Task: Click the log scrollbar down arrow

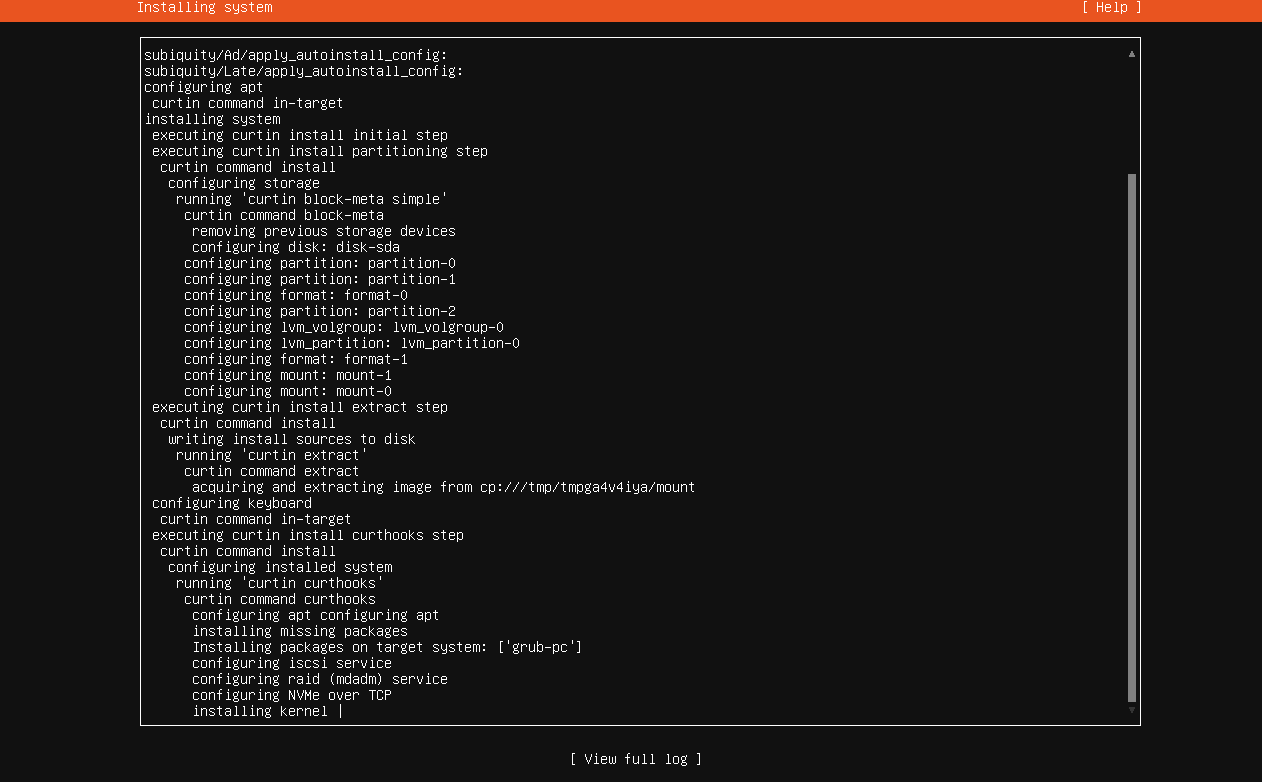Action: (x=1132, y=710)
